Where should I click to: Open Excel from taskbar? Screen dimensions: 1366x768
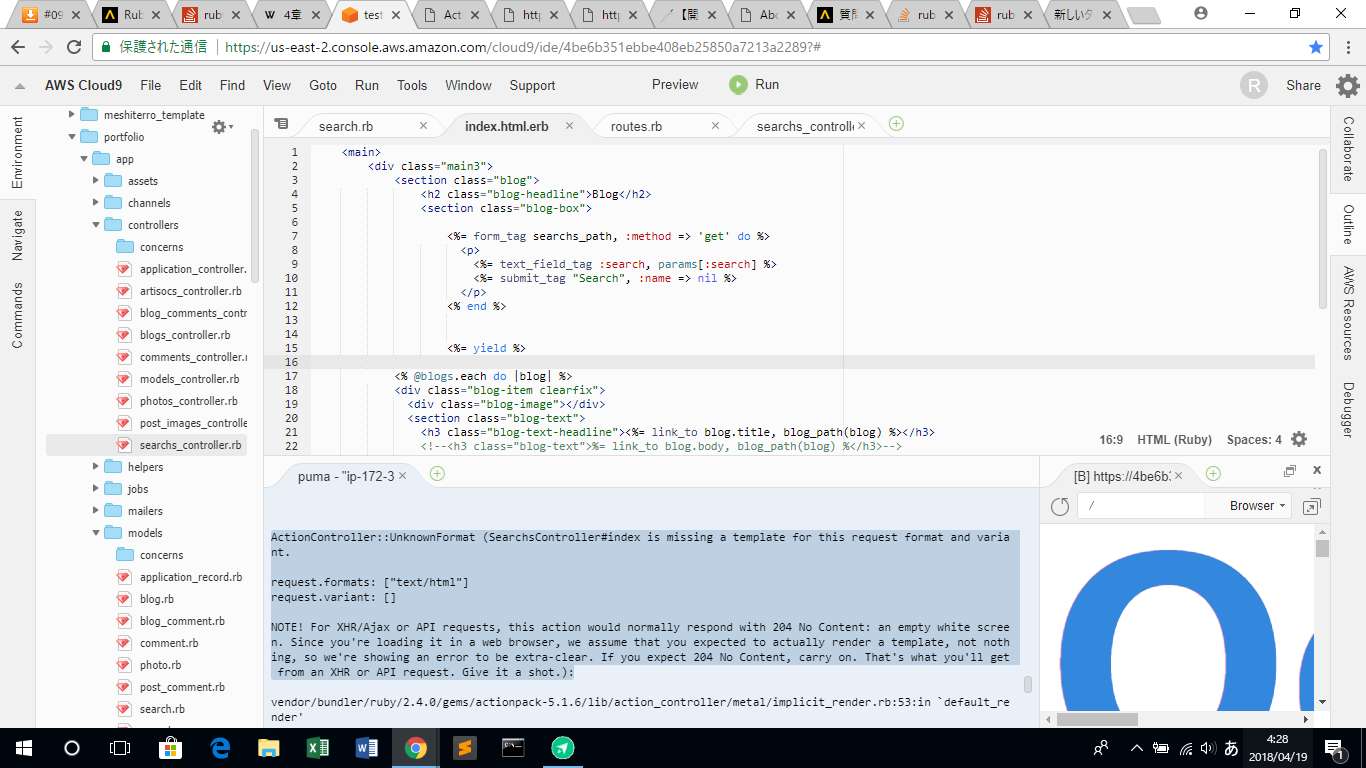[318, 747]
